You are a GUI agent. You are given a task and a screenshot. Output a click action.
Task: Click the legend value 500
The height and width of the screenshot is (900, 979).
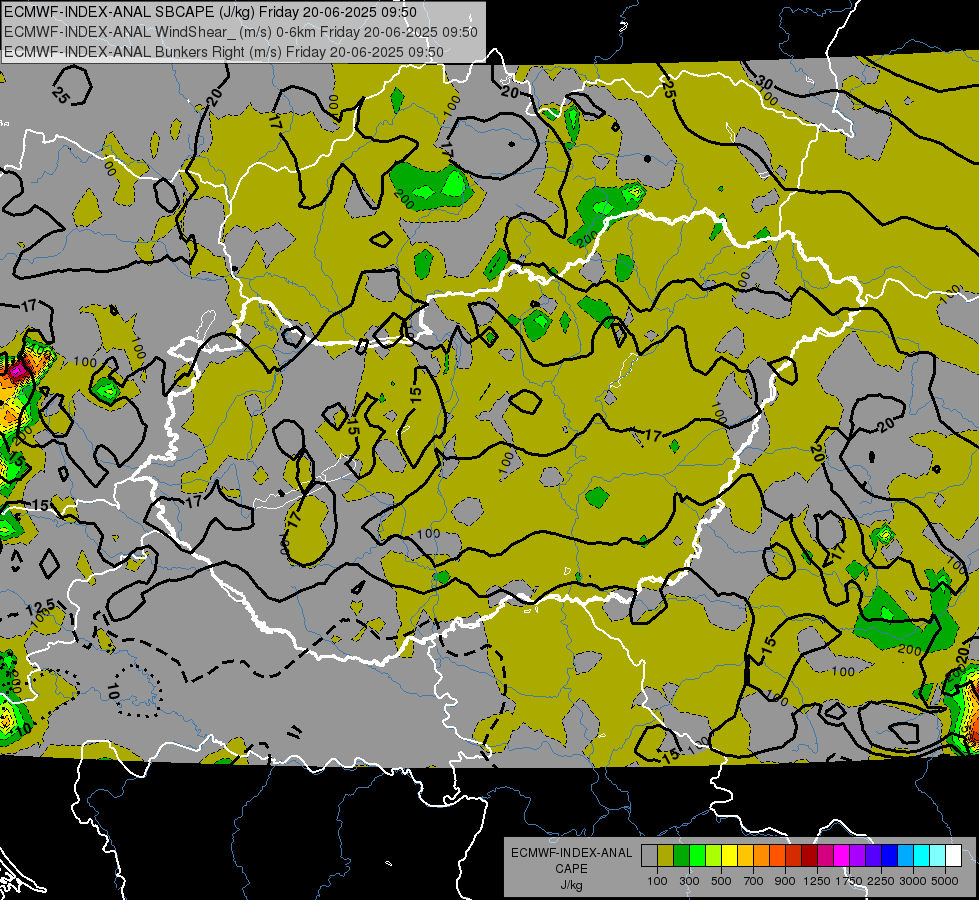[x=721, y=881]
